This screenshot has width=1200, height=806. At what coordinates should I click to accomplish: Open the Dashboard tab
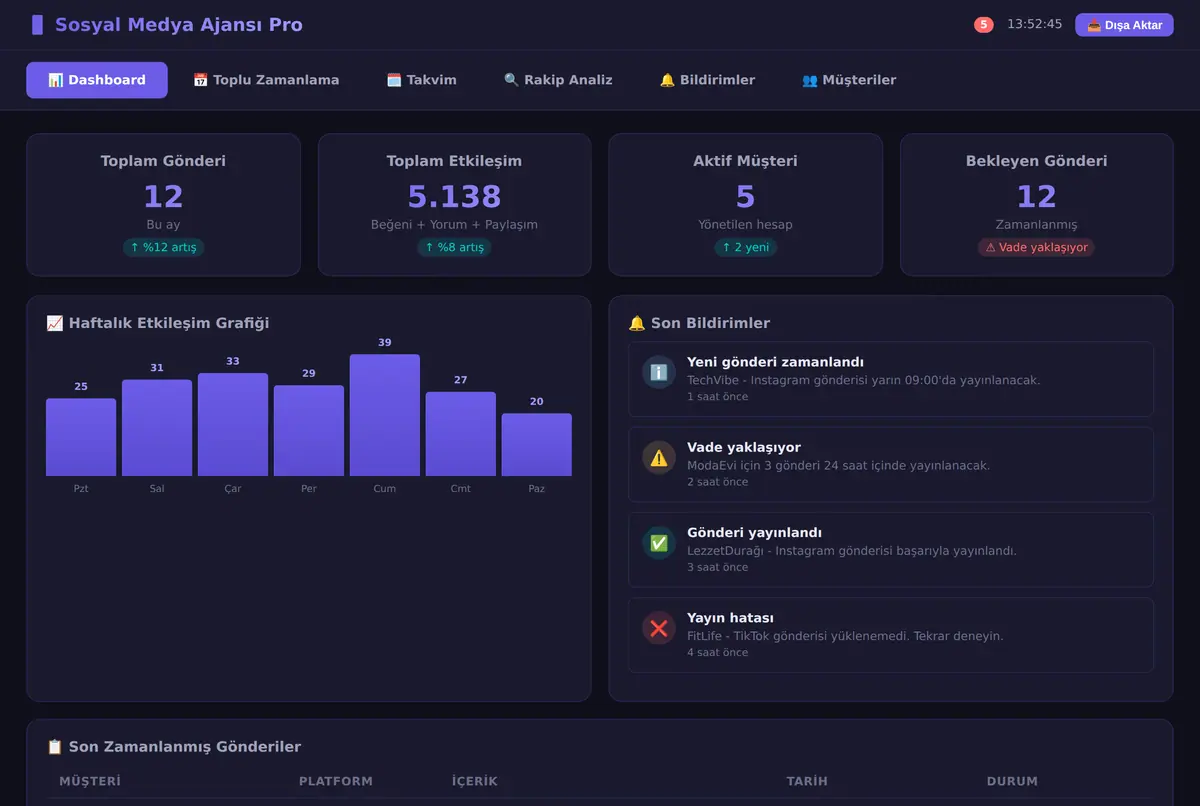point(97,80)
